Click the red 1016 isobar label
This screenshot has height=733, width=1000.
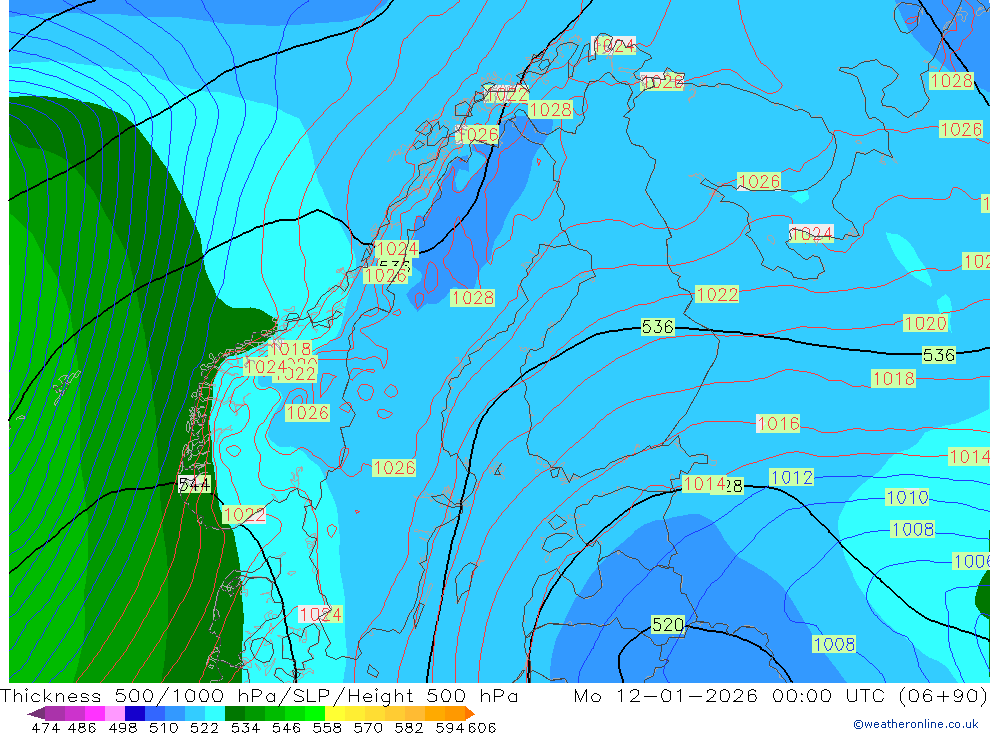pyautogui.click(x=777, y=423)
